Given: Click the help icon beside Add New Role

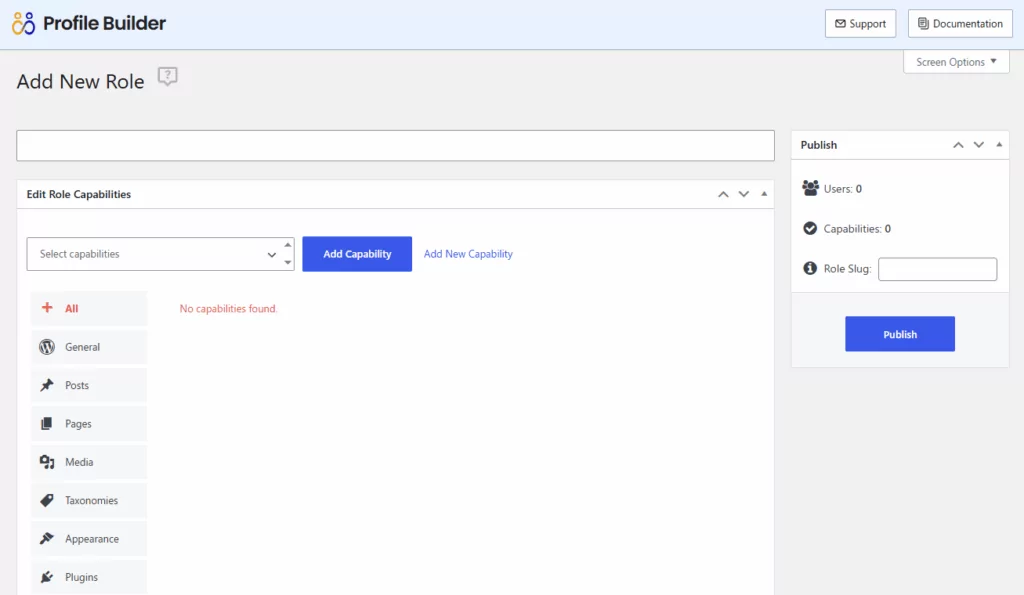Looking at the screenshot, I should coord(168,77).
